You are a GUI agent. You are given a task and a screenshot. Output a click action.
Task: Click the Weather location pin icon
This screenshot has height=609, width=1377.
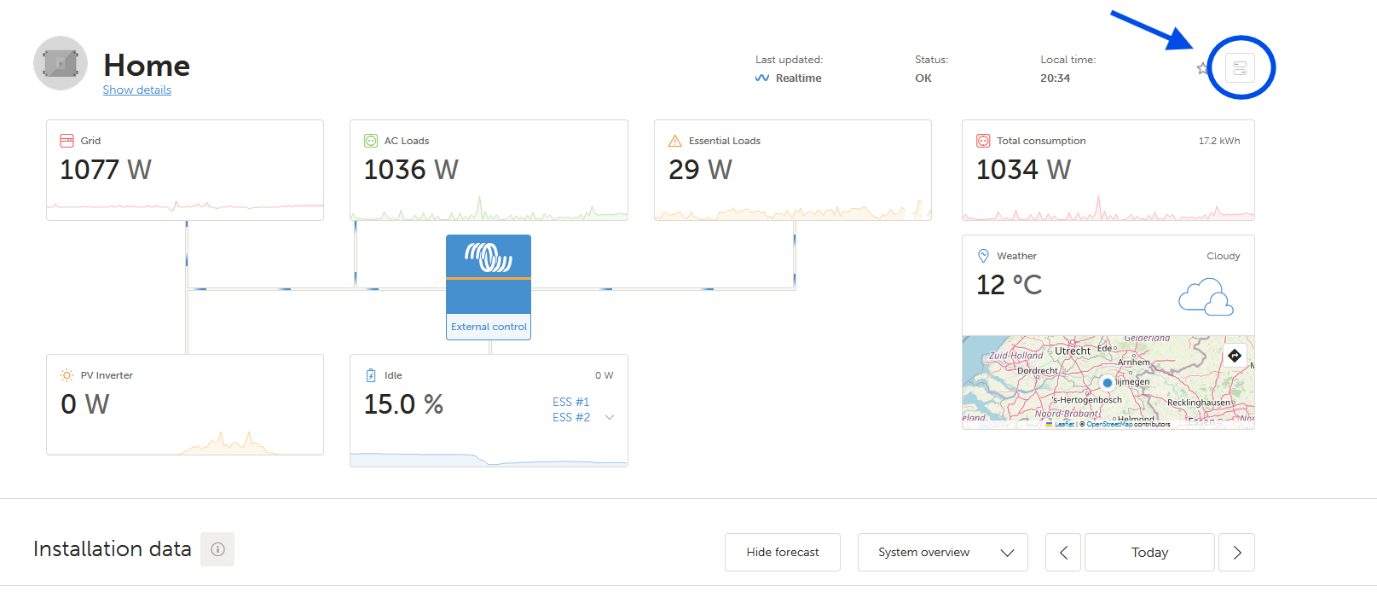(983, 256)
